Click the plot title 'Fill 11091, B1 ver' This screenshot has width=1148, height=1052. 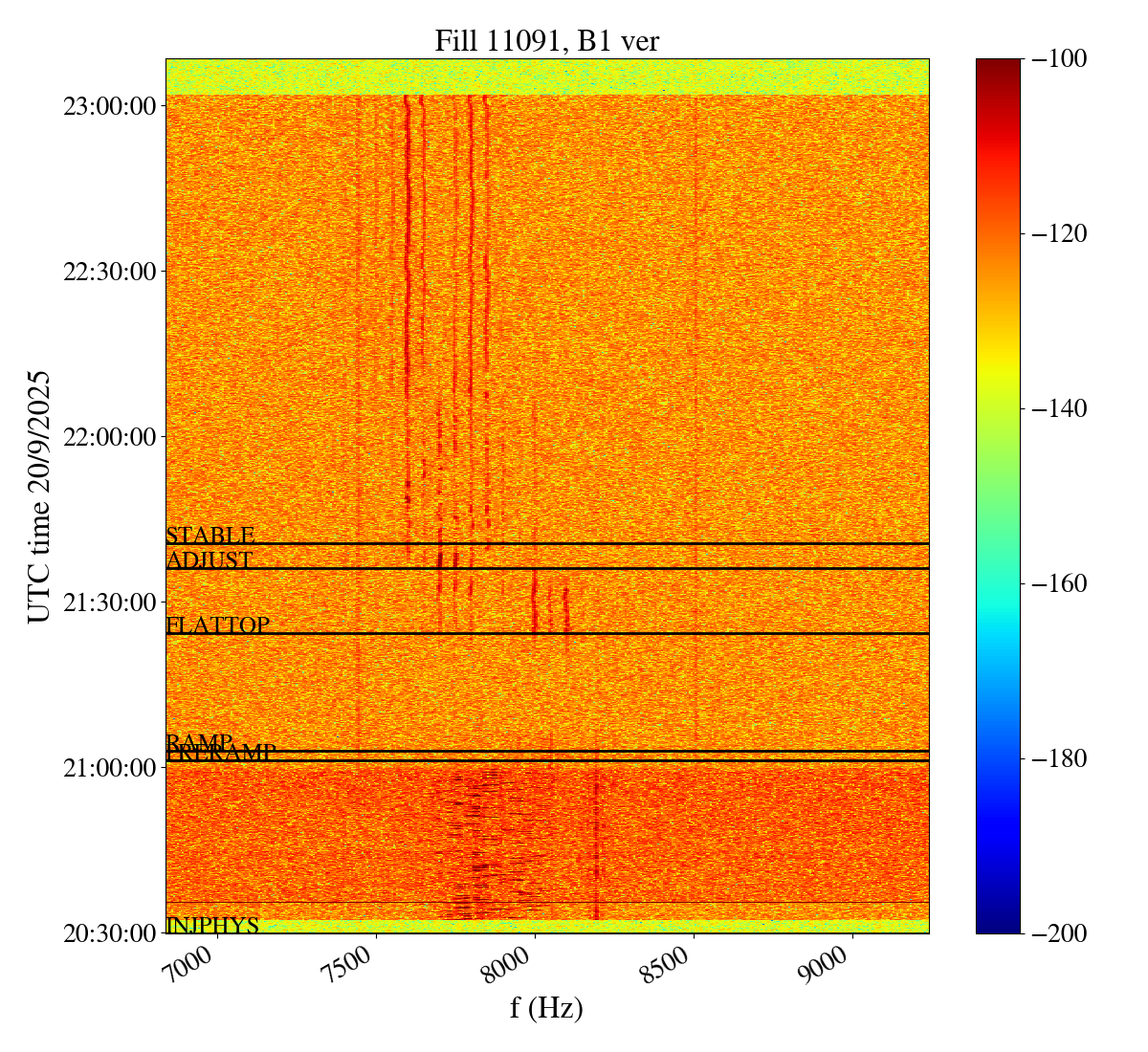(546, 41)
